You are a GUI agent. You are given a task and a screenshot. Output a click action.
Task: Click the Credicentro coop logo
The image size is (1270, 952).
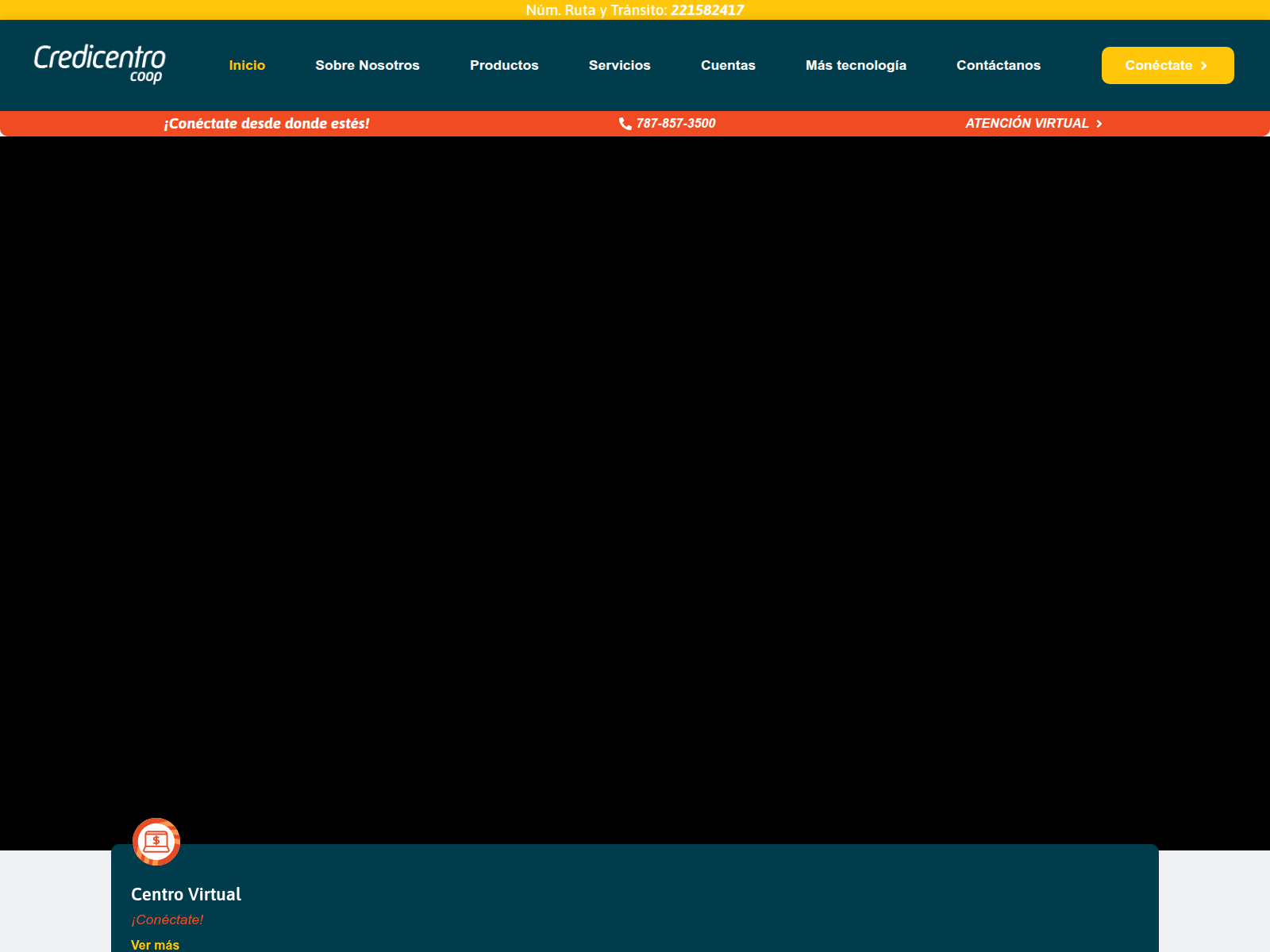click(x=100, y=65)
